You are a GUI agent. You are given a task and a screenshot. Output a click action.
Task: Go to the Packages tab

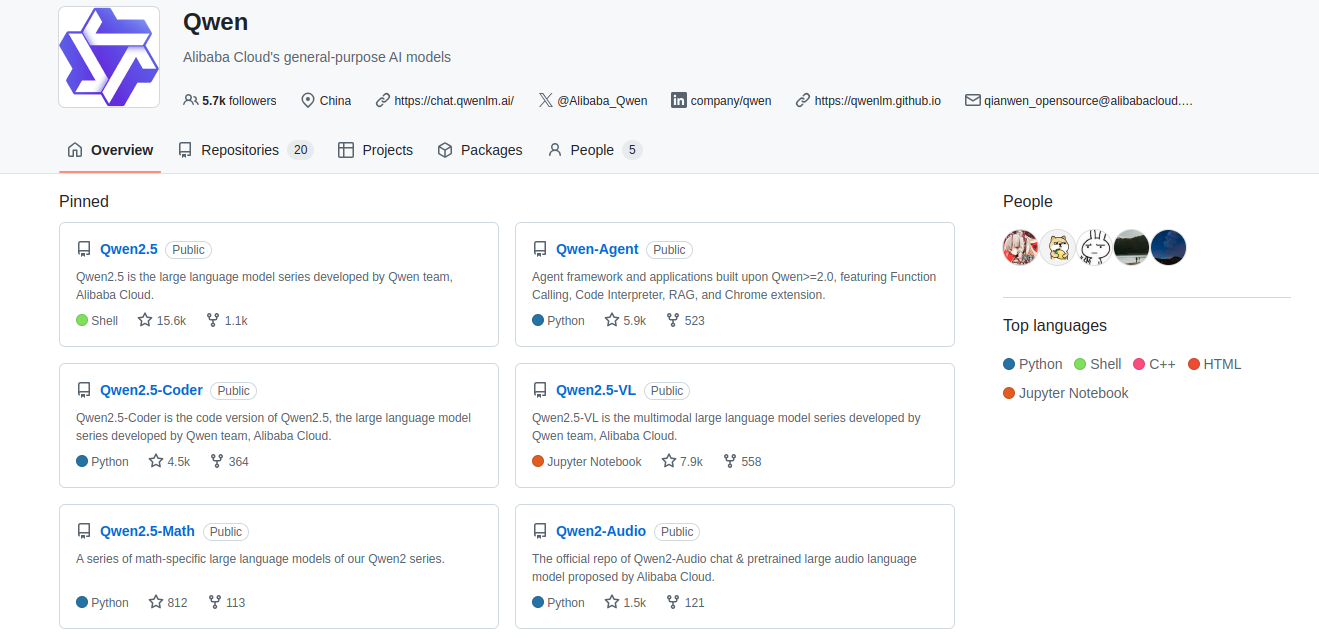(480, 150)
